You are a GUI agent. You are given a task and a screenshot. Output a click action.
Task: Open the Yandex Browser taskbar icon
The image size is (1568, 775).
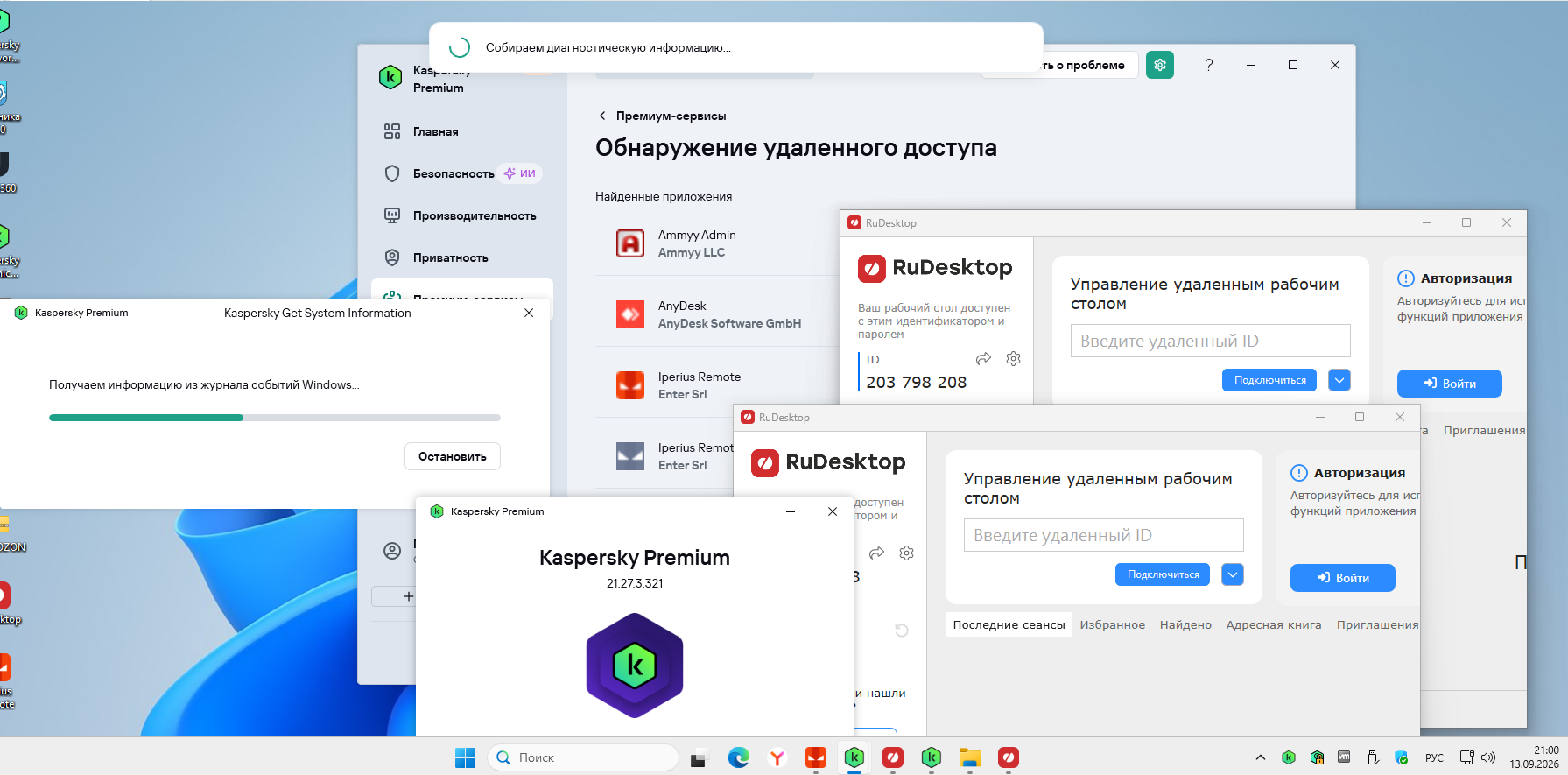[x=777, y=757]
